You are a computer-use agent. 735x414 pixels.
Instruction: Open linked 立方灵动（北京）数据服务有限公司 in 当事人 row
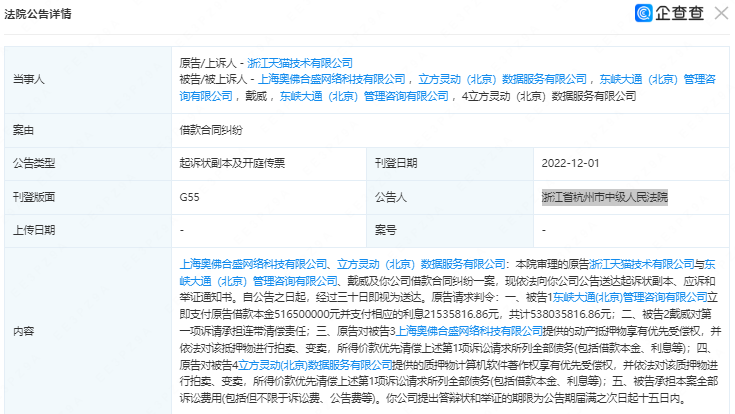pos(502,79)
